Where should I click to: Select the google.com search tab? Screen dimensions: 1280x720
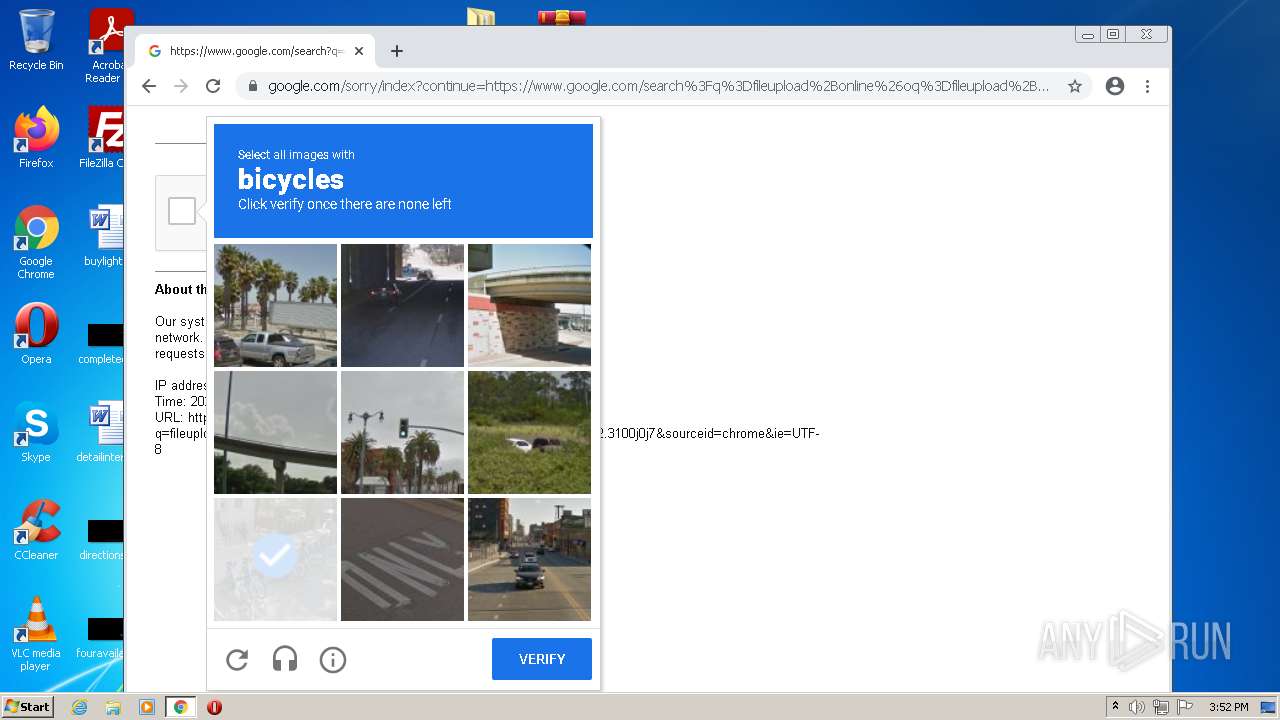click(255, 51)
